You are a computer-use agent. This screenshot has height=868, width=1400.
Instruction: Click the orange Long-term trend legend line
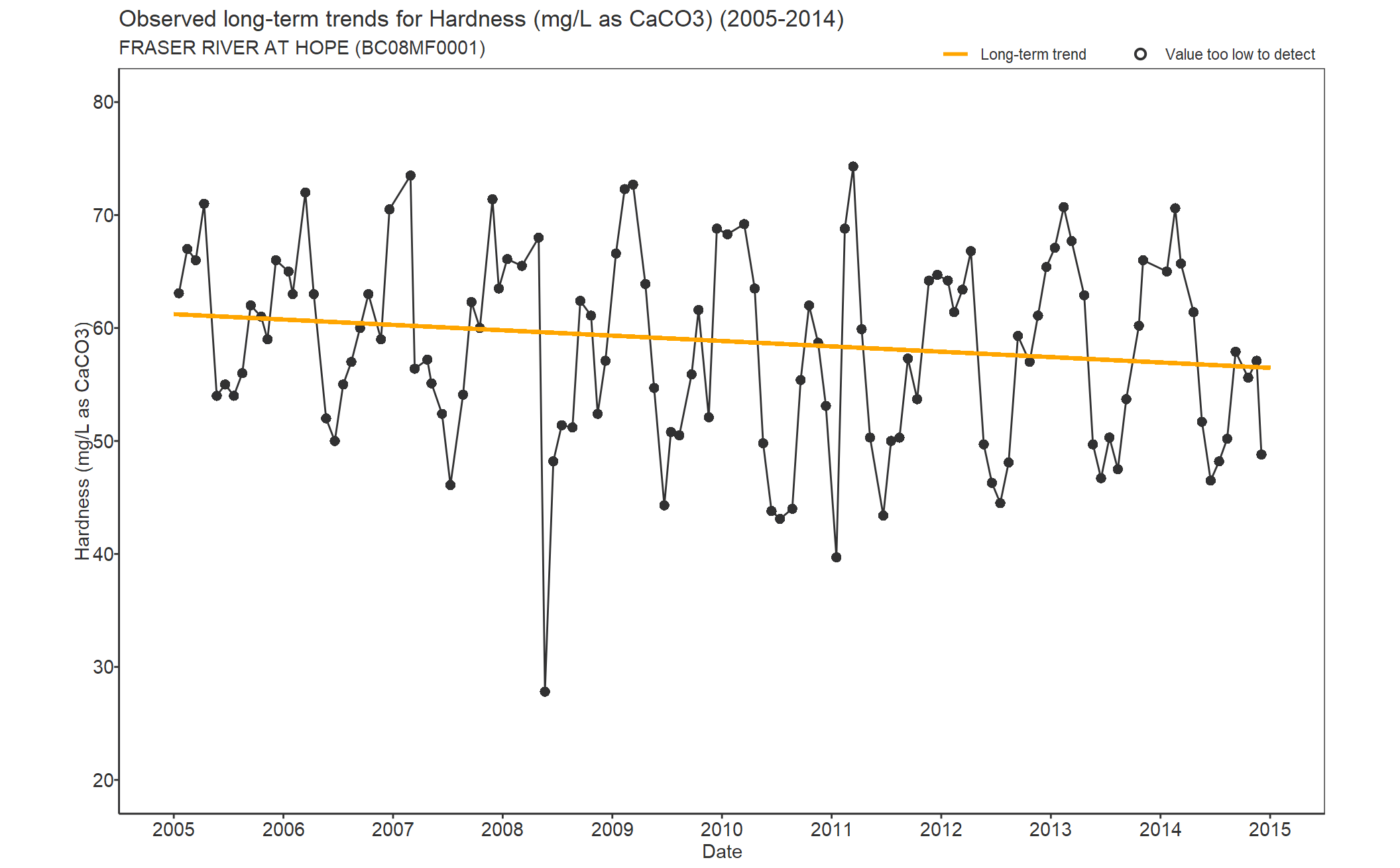coord(956,54)
